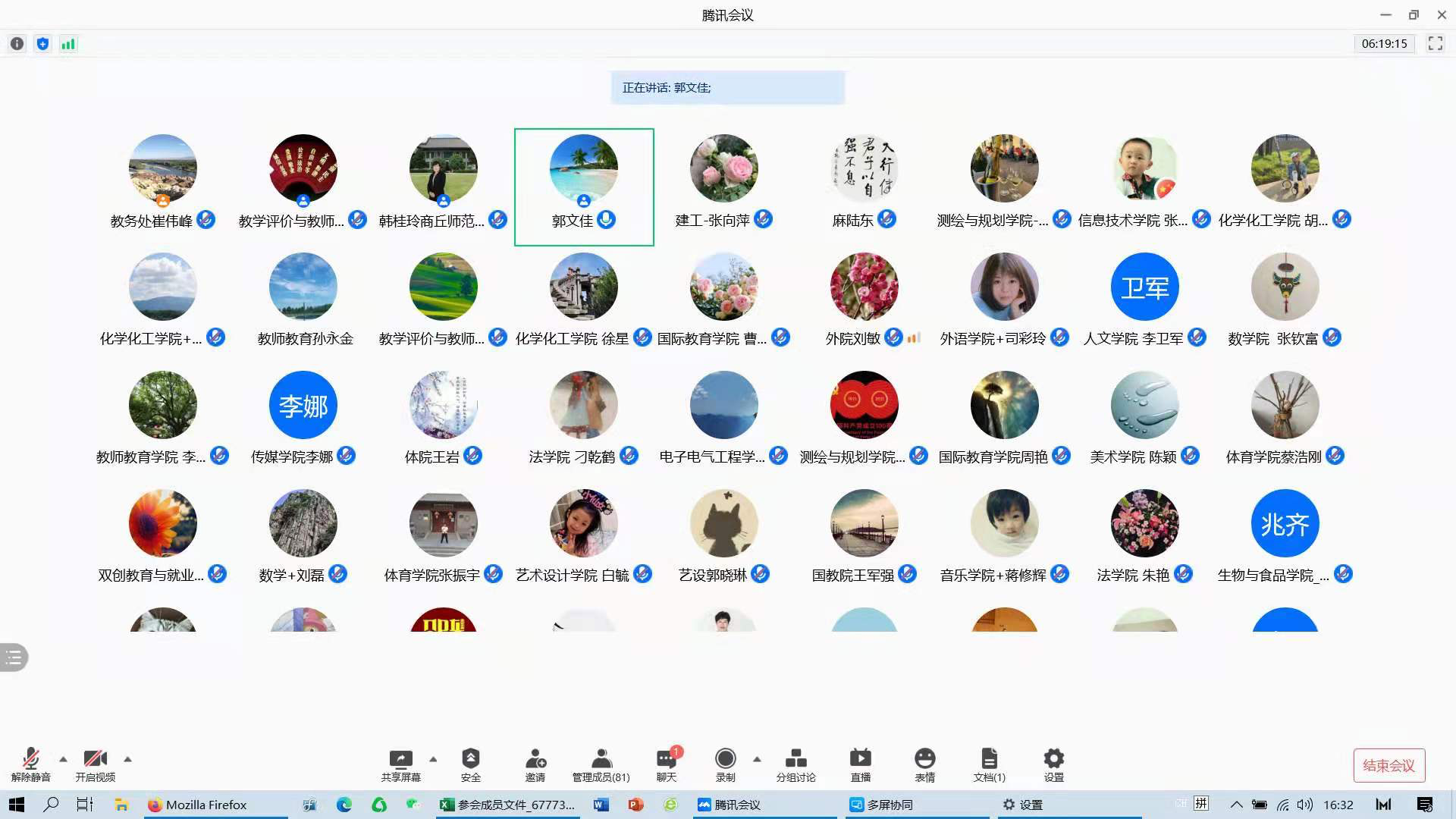Expand video options arrow beside camera
Image resolution: width=1456 pixels, height=819 pixels.
tap(127, 758)
